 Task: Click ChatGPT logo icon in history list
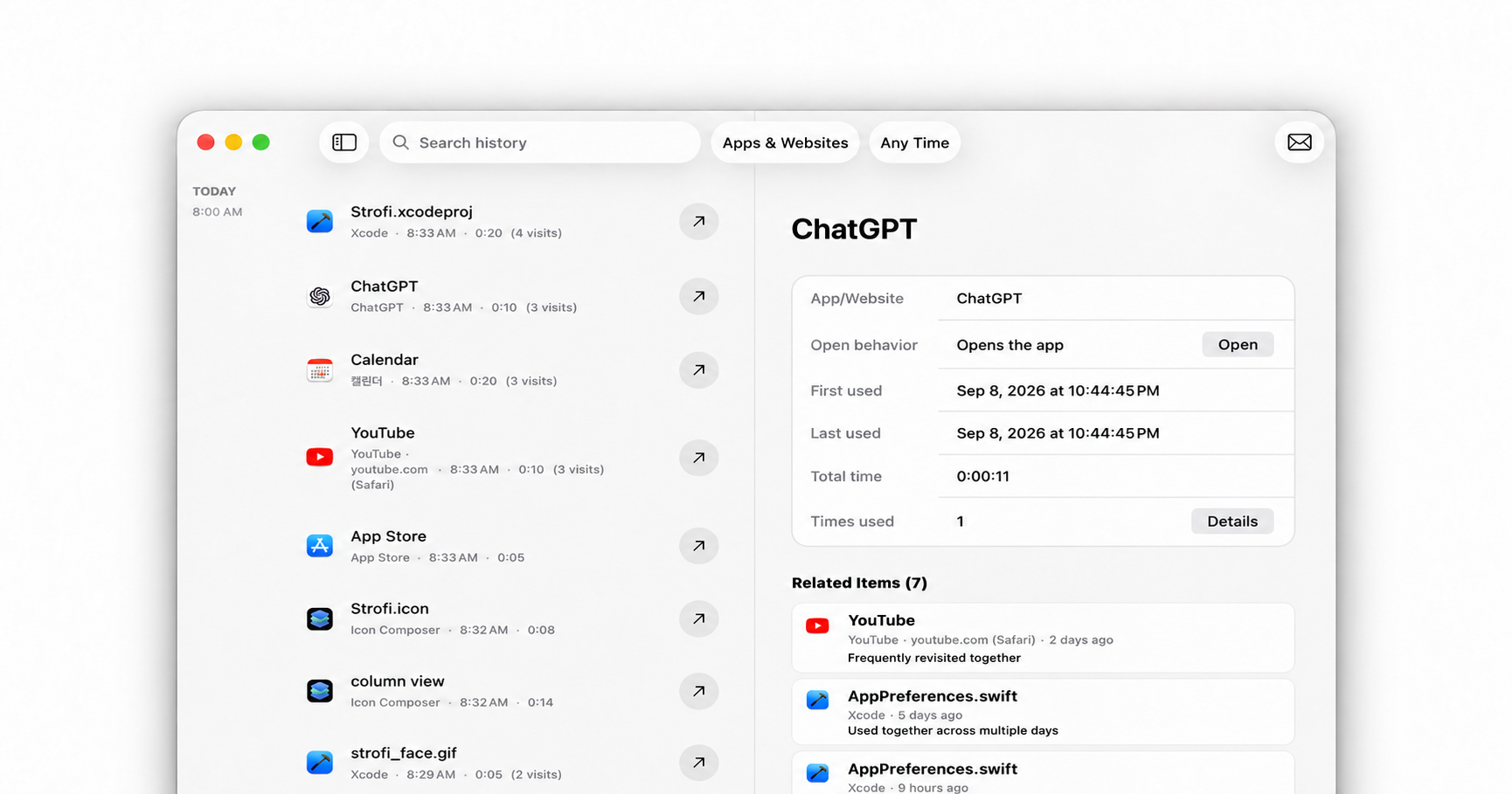click(x=320, y=296)
